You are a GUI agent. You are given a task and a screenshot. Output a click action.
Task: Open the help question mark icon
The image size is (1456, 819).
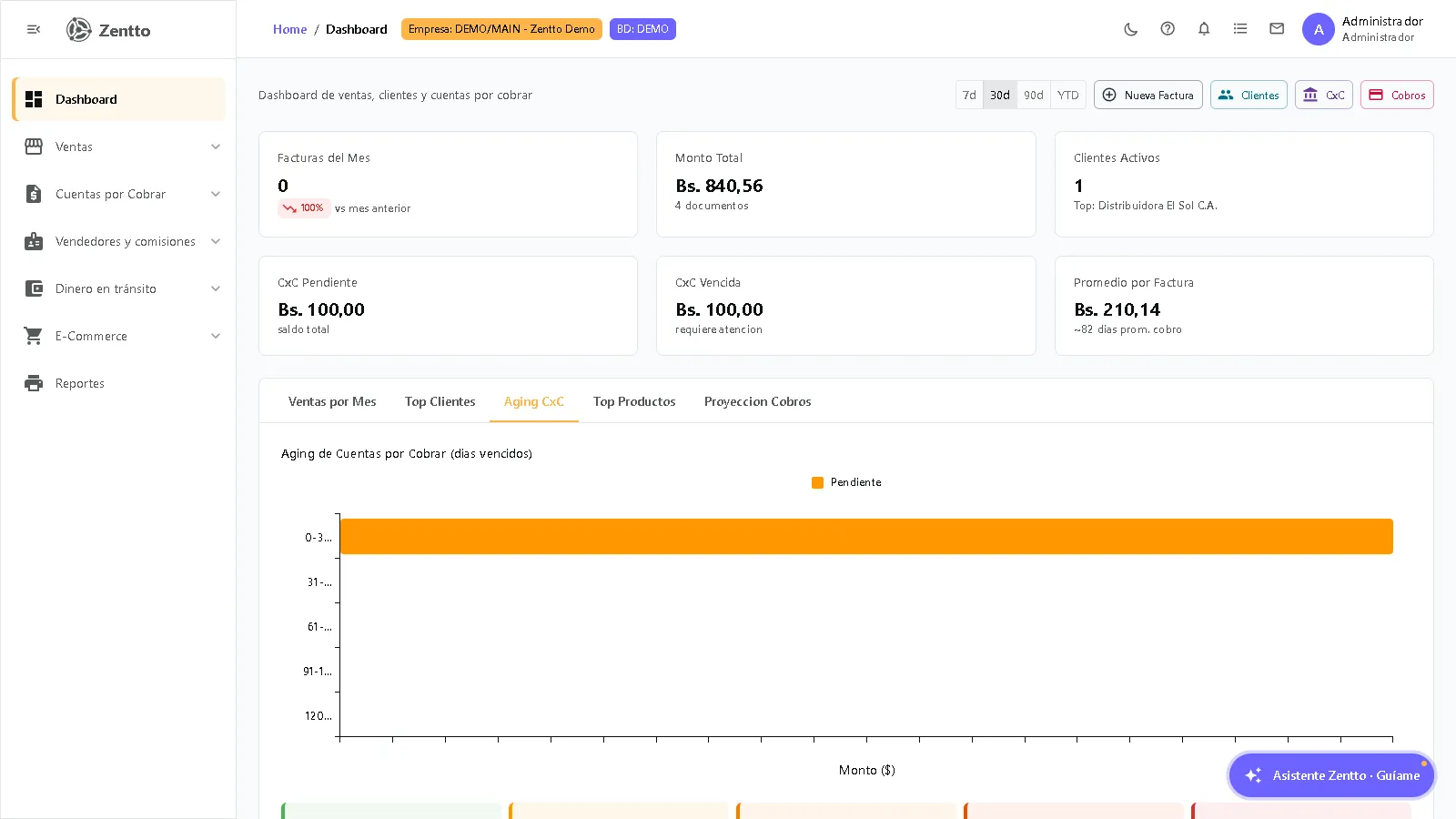click(x=1168, y=29)
